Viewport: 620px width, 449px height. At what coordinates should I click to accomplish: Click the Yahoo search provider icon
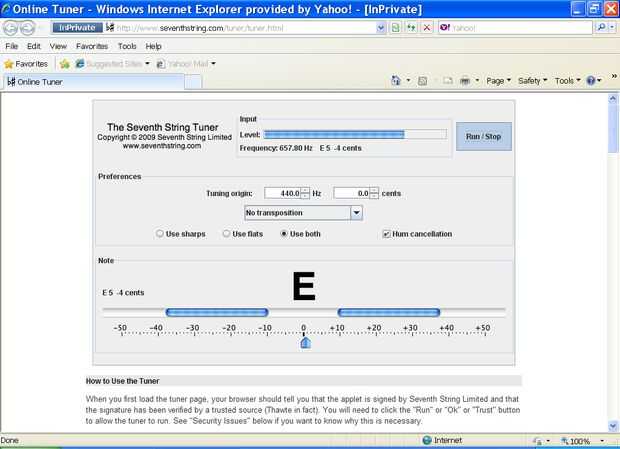[445, 27]
